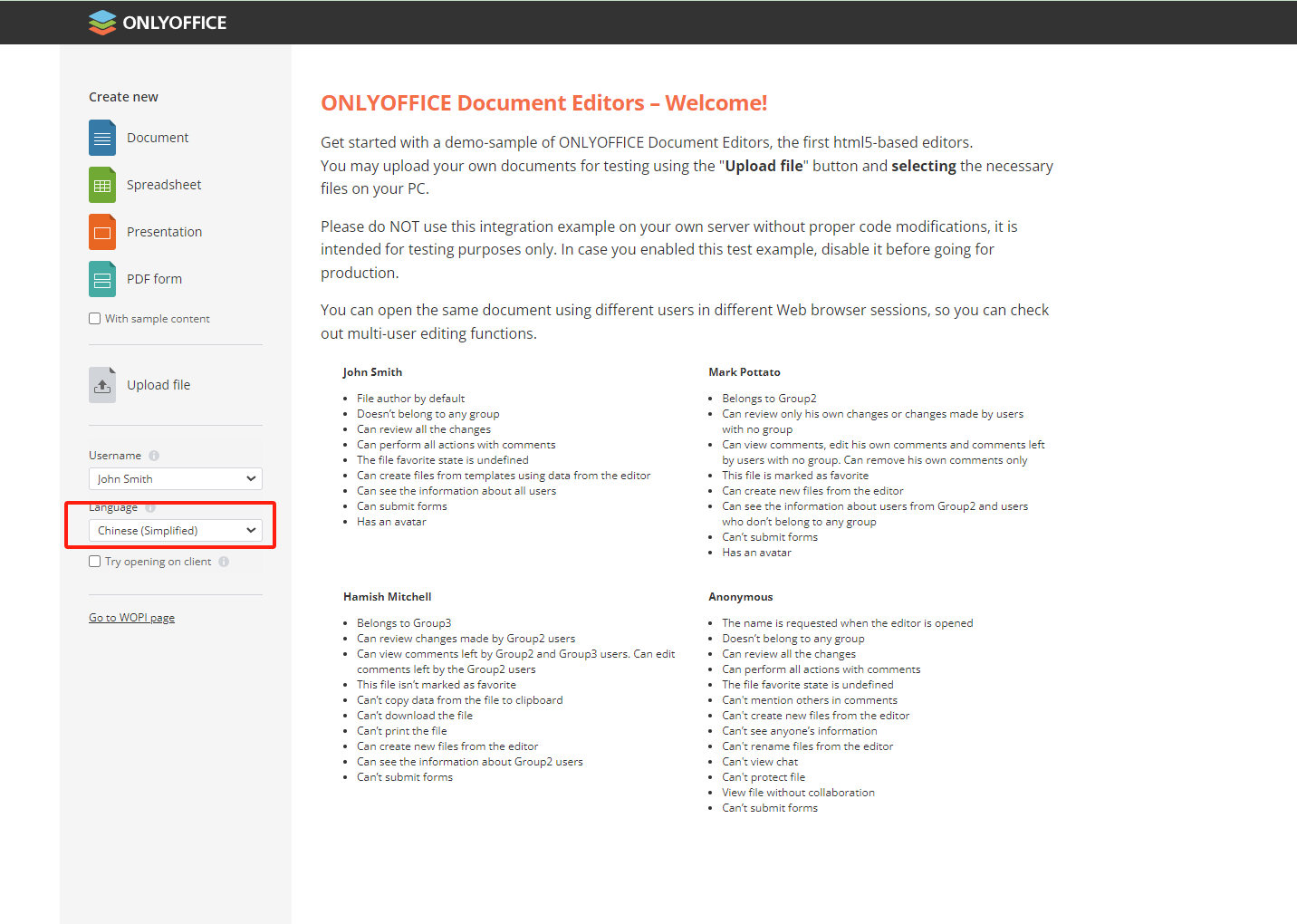Enable the With sample content checkbox
1297x924 pixels.
(94, 319)
